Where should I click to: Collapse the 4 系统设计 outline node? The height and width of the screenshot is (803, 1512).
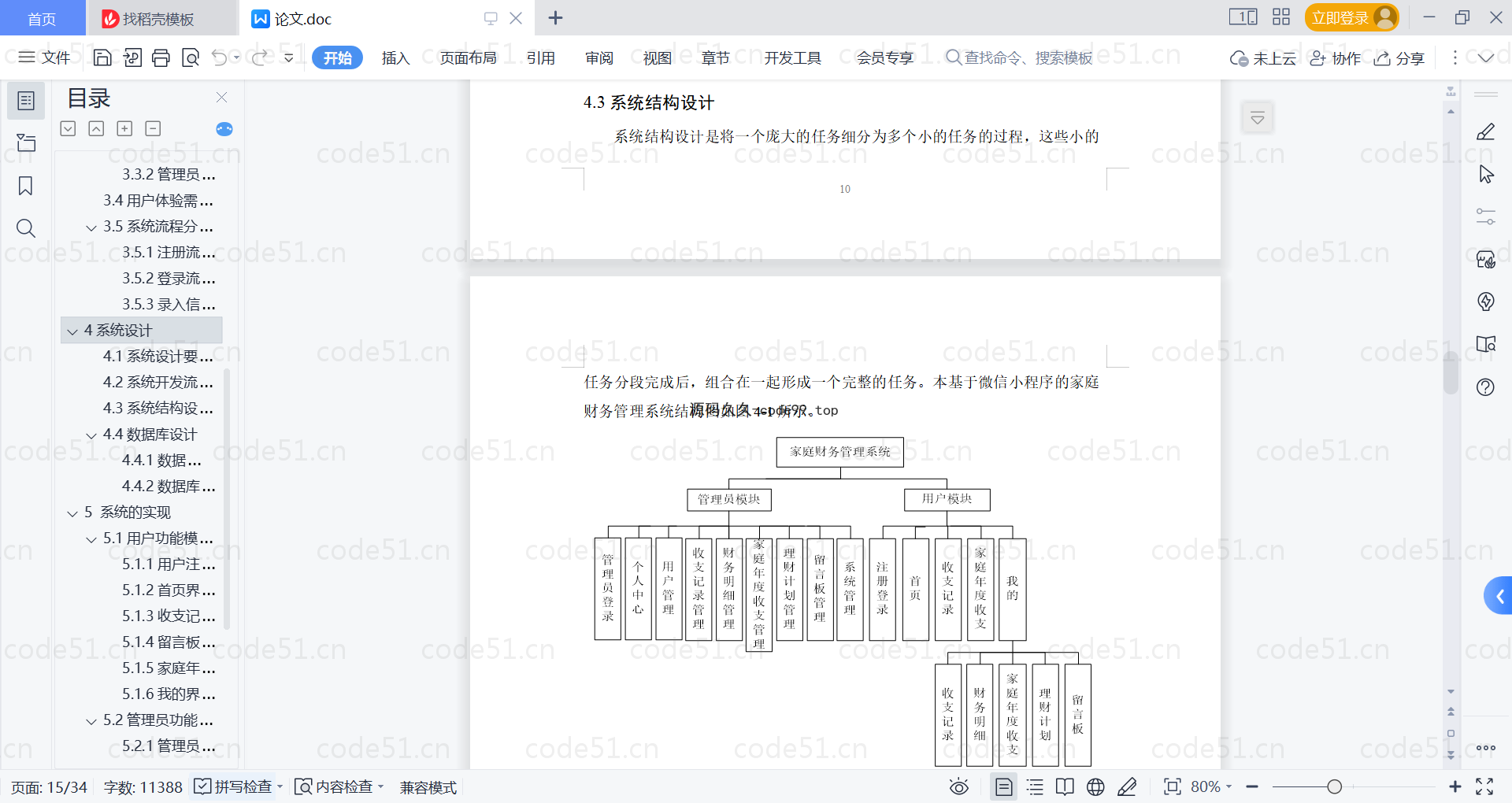click(x=72, y=331)
